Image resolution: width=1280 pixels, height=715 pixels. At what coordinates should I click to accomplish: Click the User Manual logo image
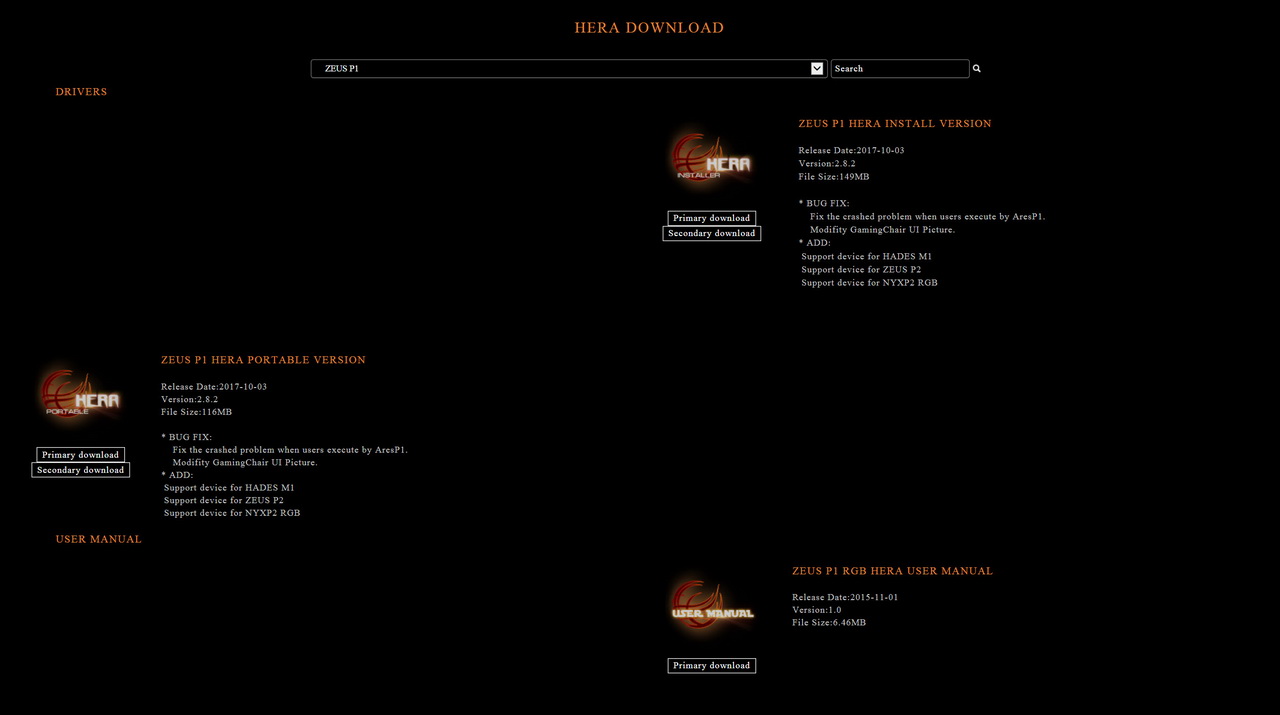click(x=711, y=605)
